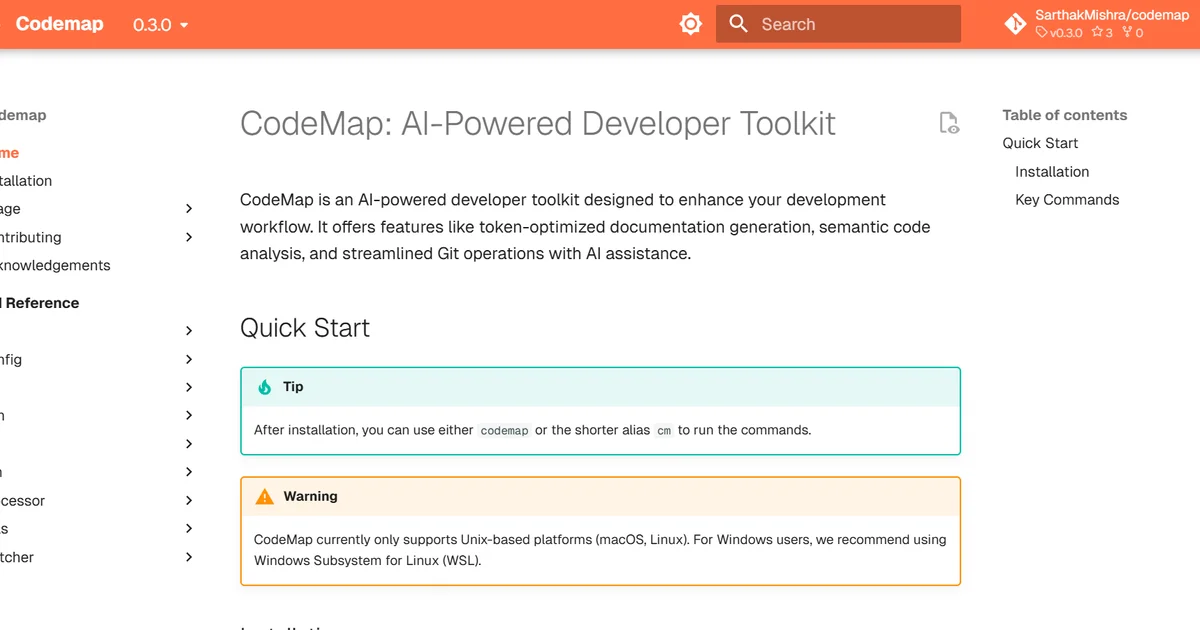Expand the Processor item chevron in the sidebar

click(189, 500)
